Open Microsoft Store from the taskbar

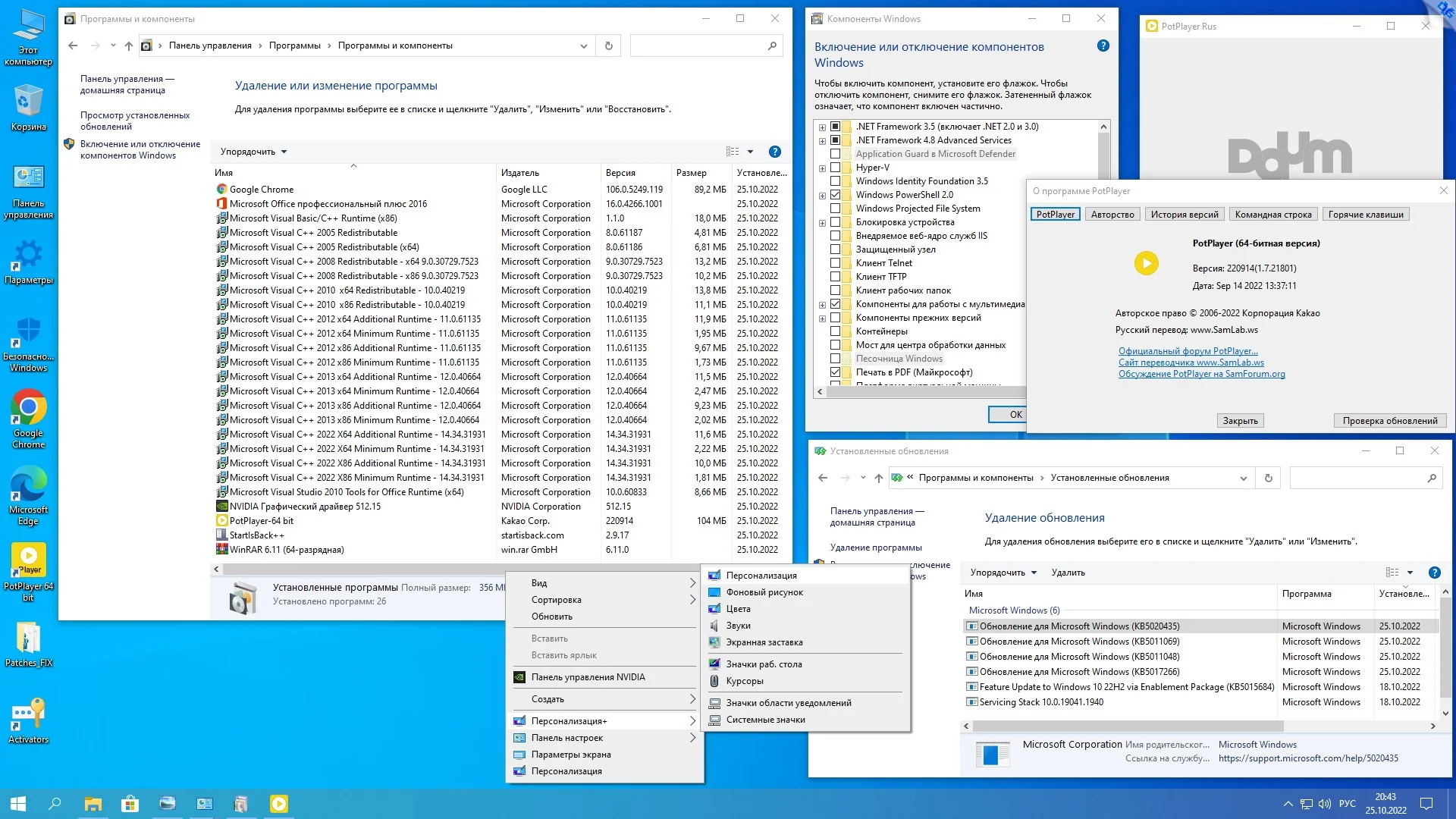pos(130,804)
